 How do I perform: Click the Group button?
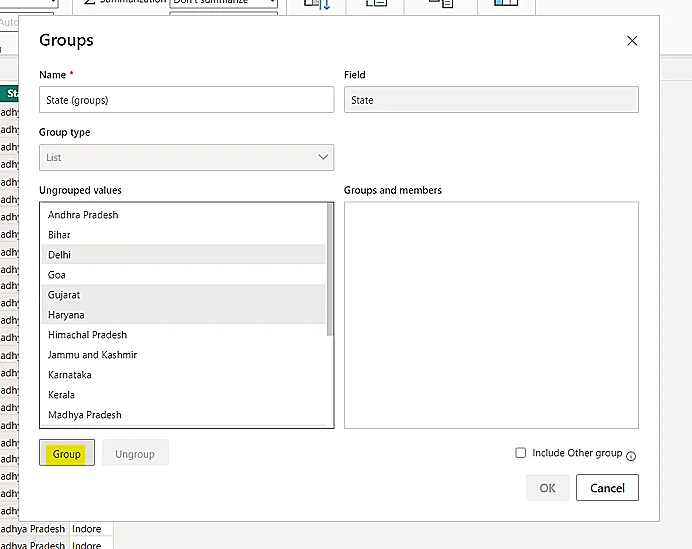click(67, 454)
